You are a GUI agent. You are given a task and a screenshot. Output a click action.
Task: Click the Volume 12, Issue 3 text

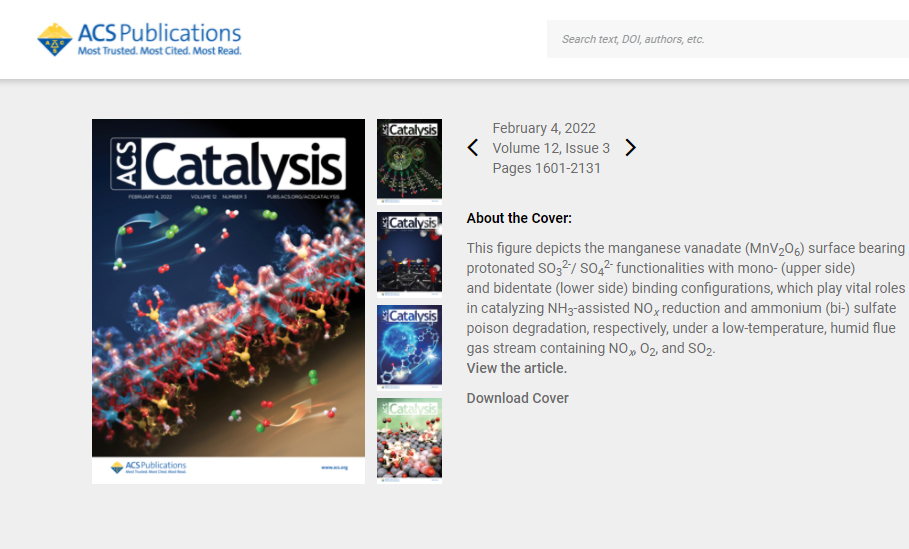pyautogui.click(x=551, y=148)
